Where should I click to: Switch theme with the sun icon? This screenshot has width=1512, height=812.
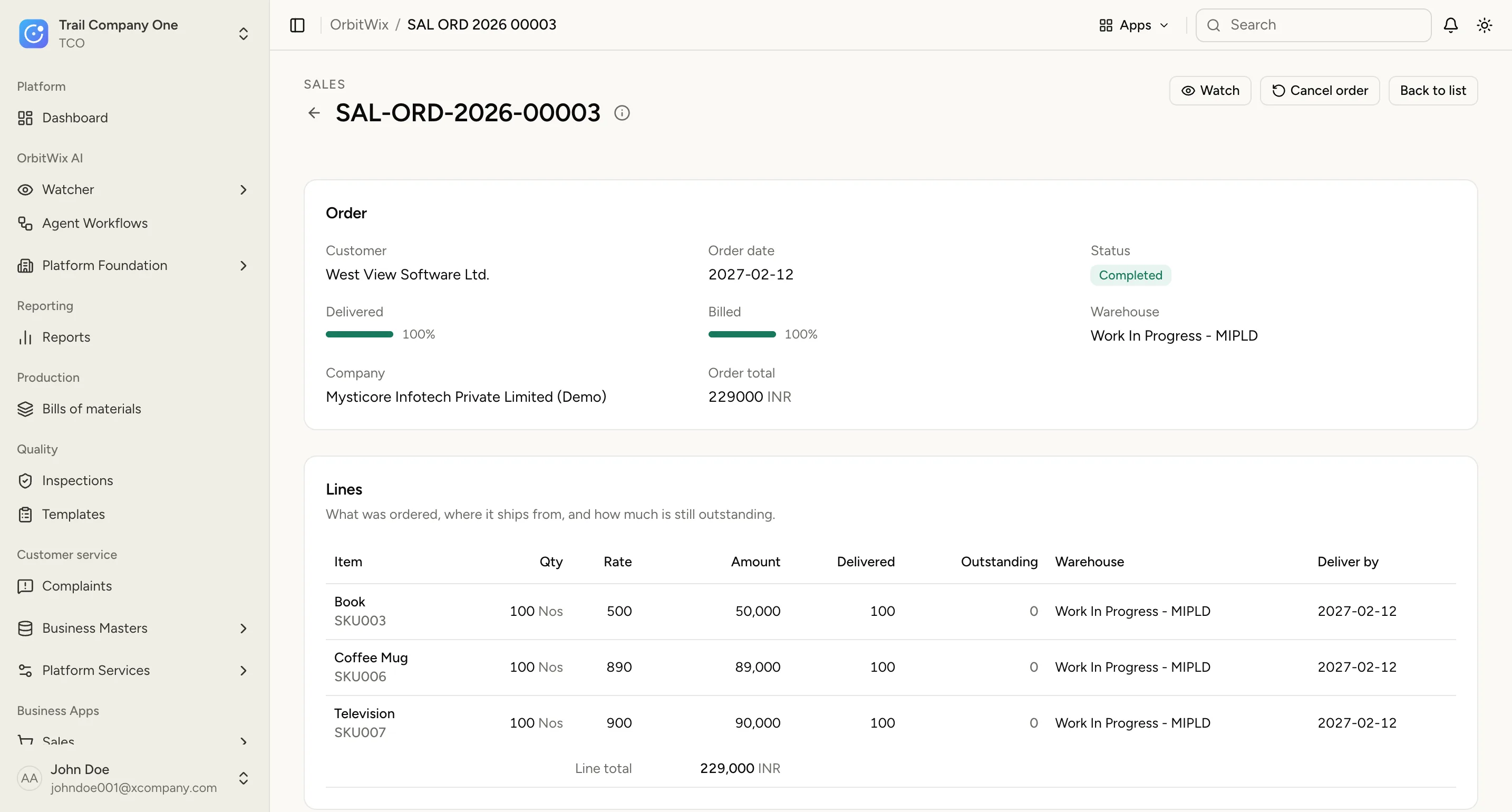click(1485, 25)
